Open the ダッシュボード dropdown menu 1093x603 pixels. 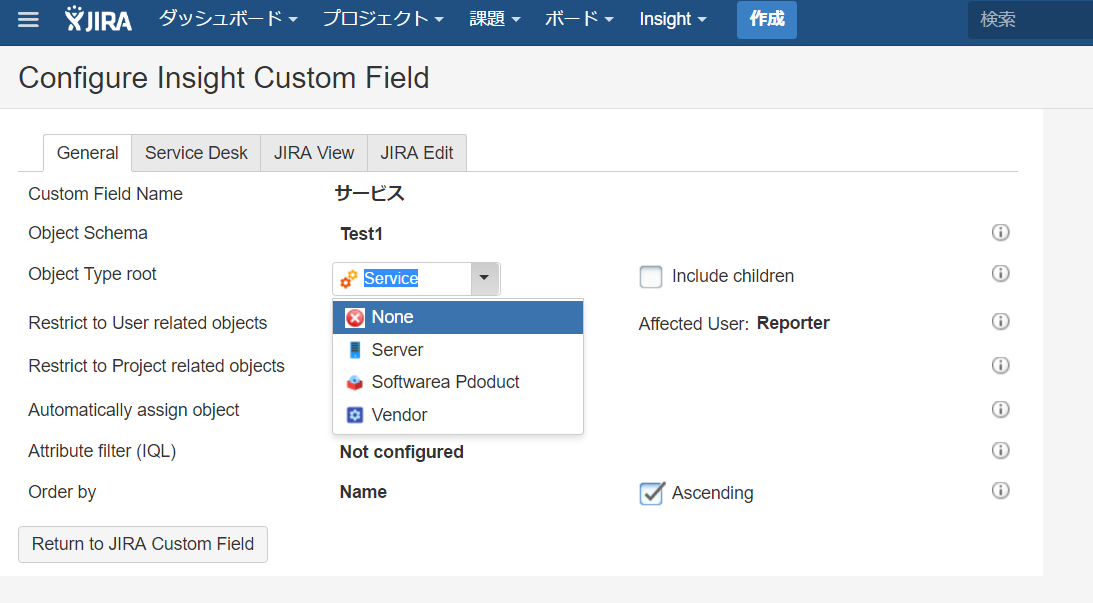(228, 19)
